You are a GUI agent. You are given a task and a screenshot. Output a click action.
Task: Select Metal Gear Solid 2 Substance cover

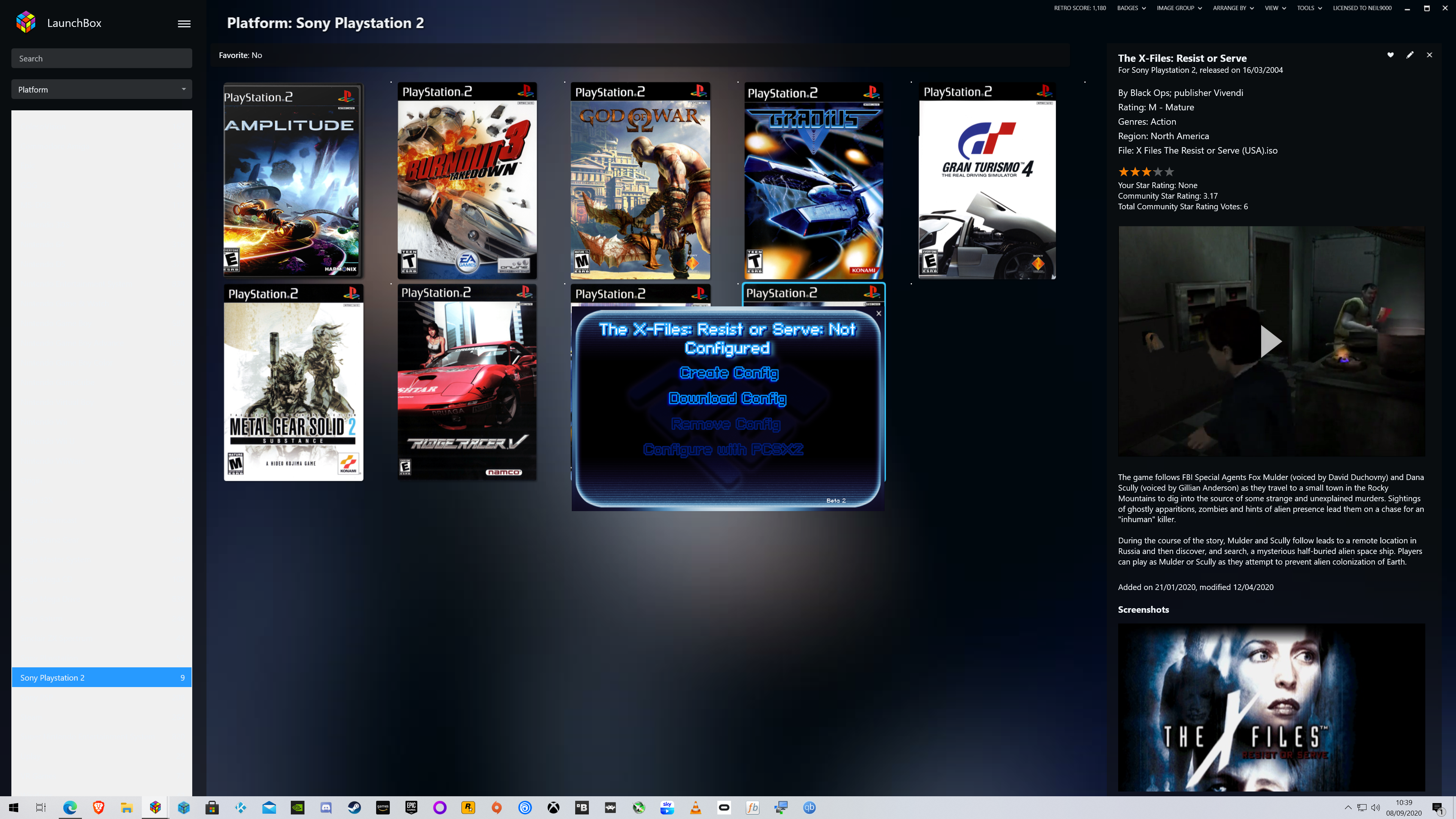click(293, 383)
